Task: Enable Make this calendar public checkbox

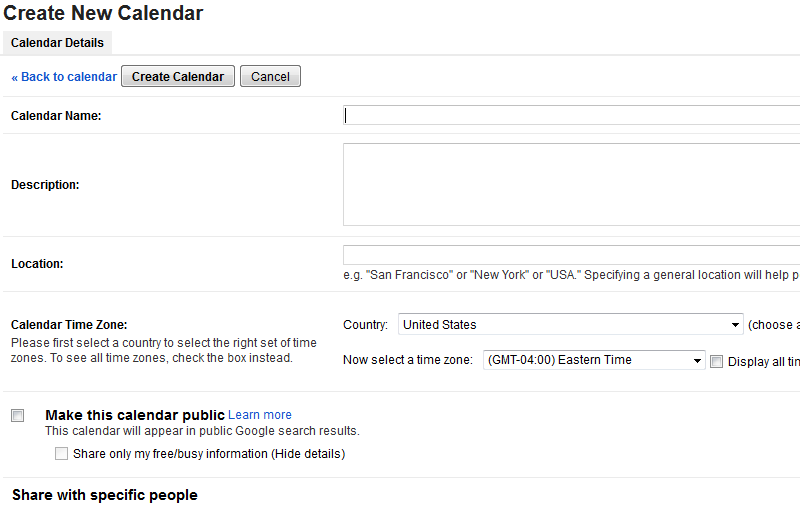Action: (x=18, y=415)
